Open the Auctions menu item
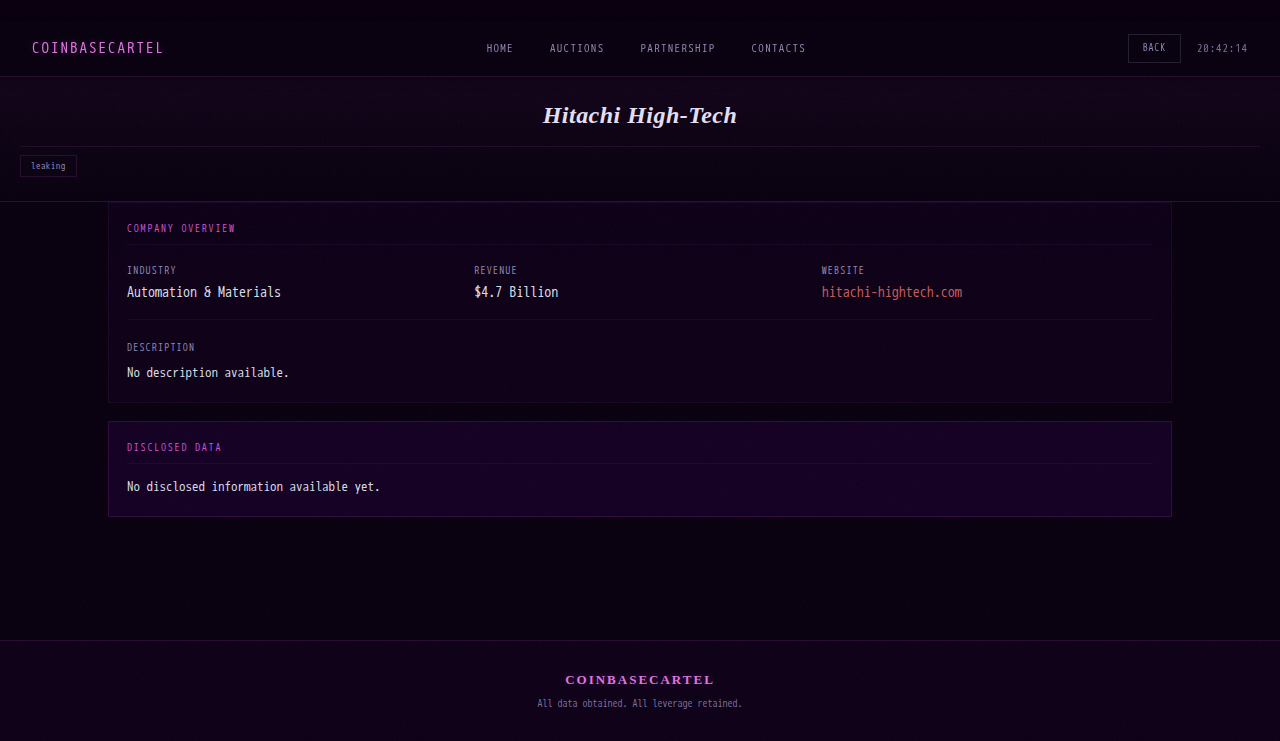 (x=577, y=48)
